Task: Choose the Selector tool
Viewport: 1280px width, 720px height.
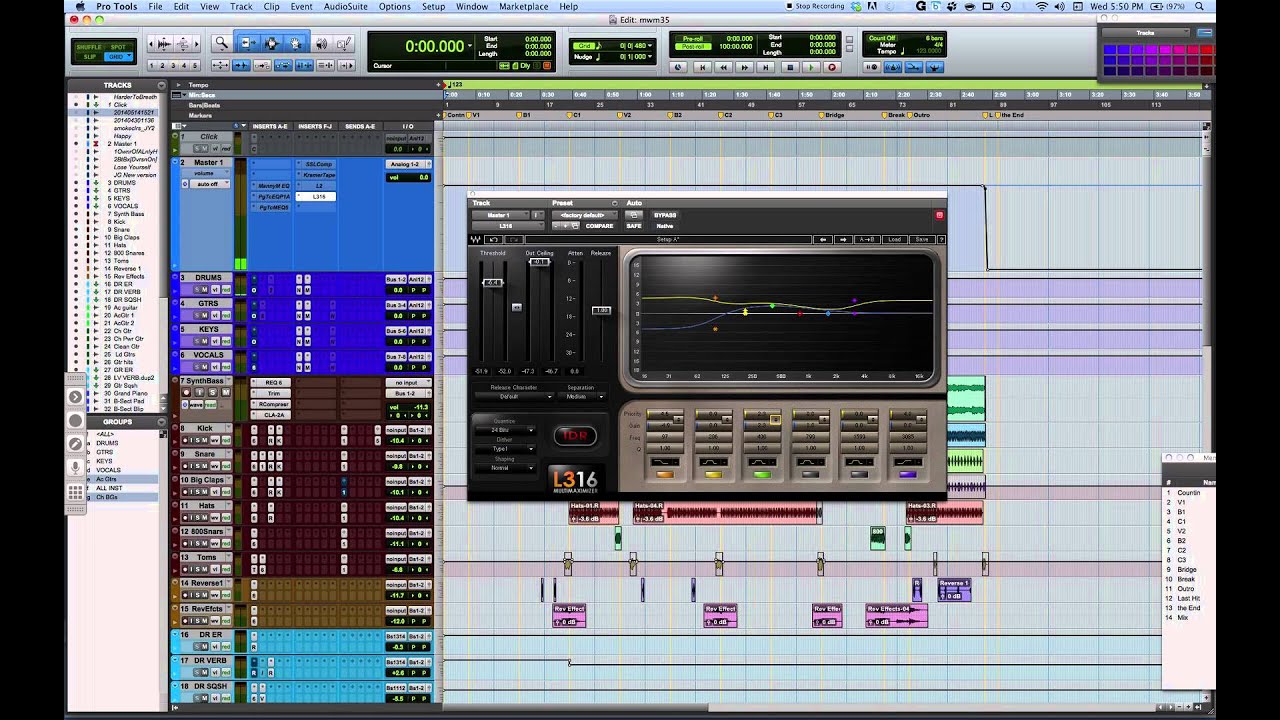Action: [271, 44]
